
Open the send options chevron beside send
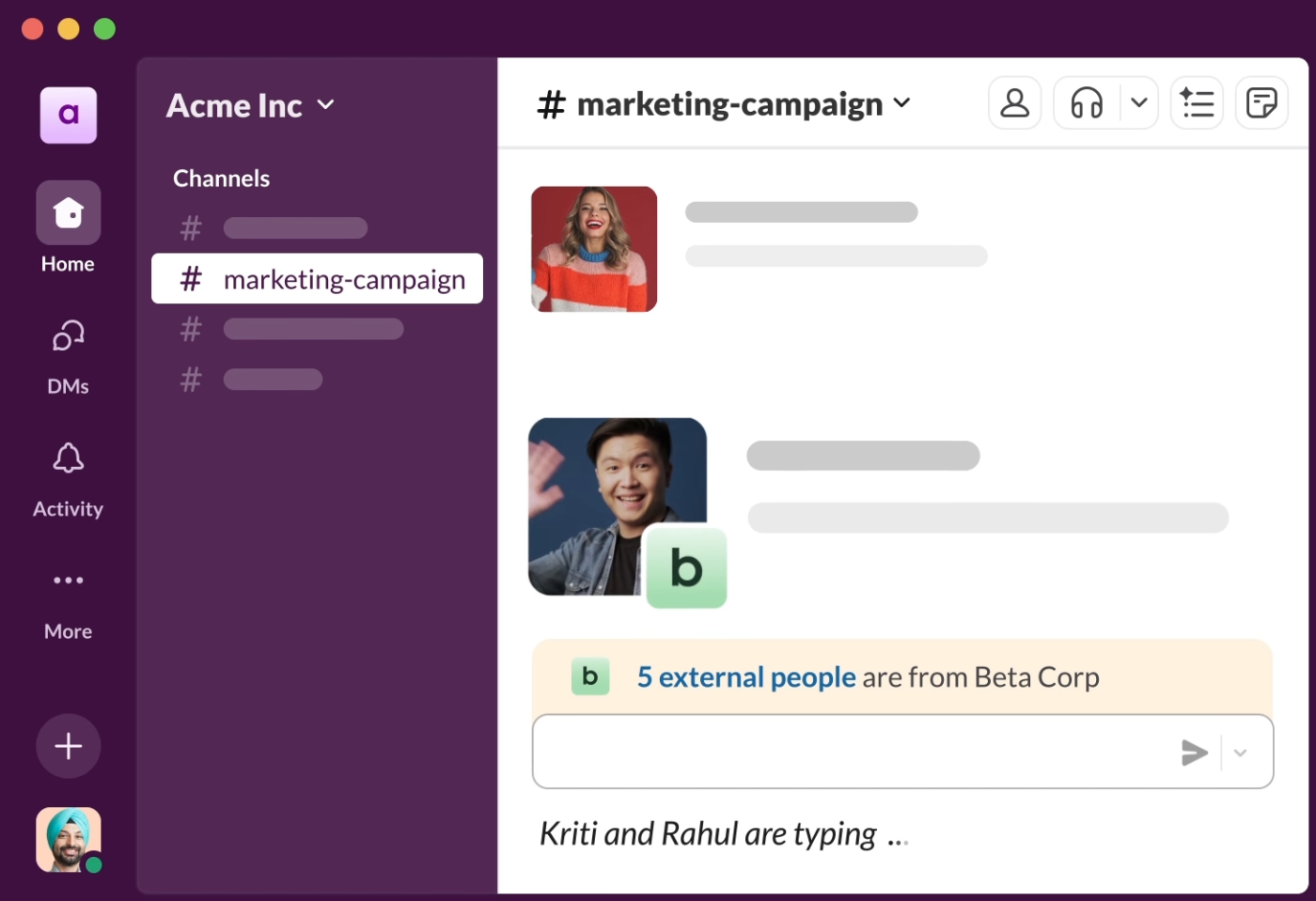pyautogui.click(x=1240, y=752)
